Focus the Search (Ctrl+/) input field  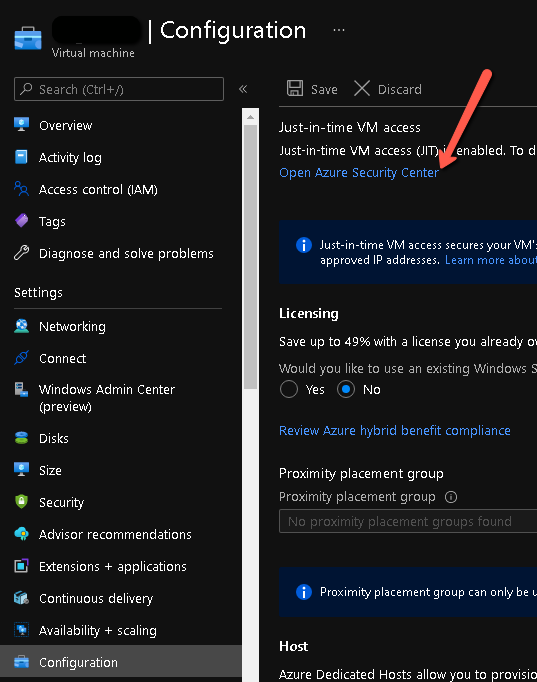[x=119, y=89]
